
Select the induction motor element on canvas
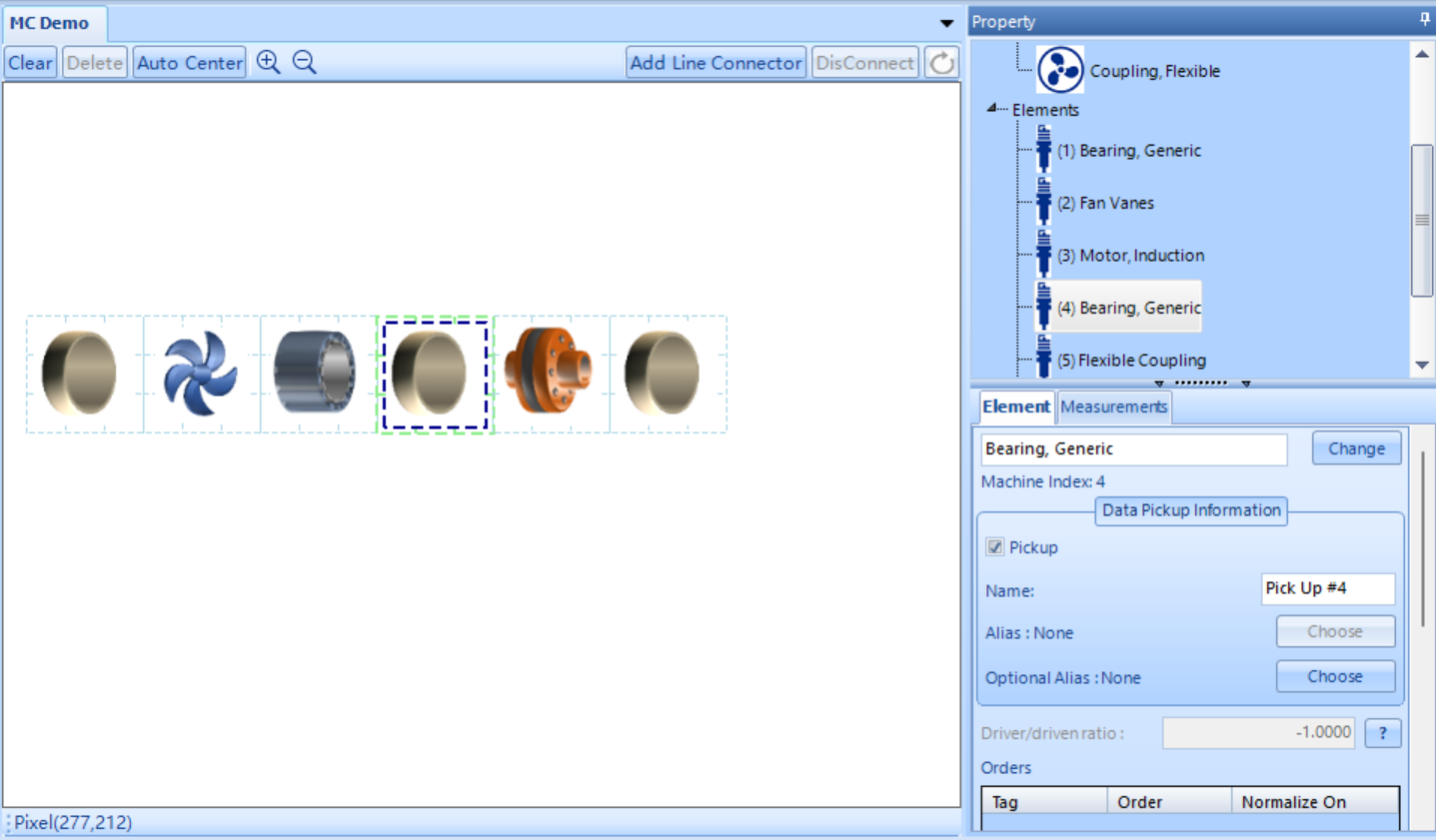pos(315,373)
